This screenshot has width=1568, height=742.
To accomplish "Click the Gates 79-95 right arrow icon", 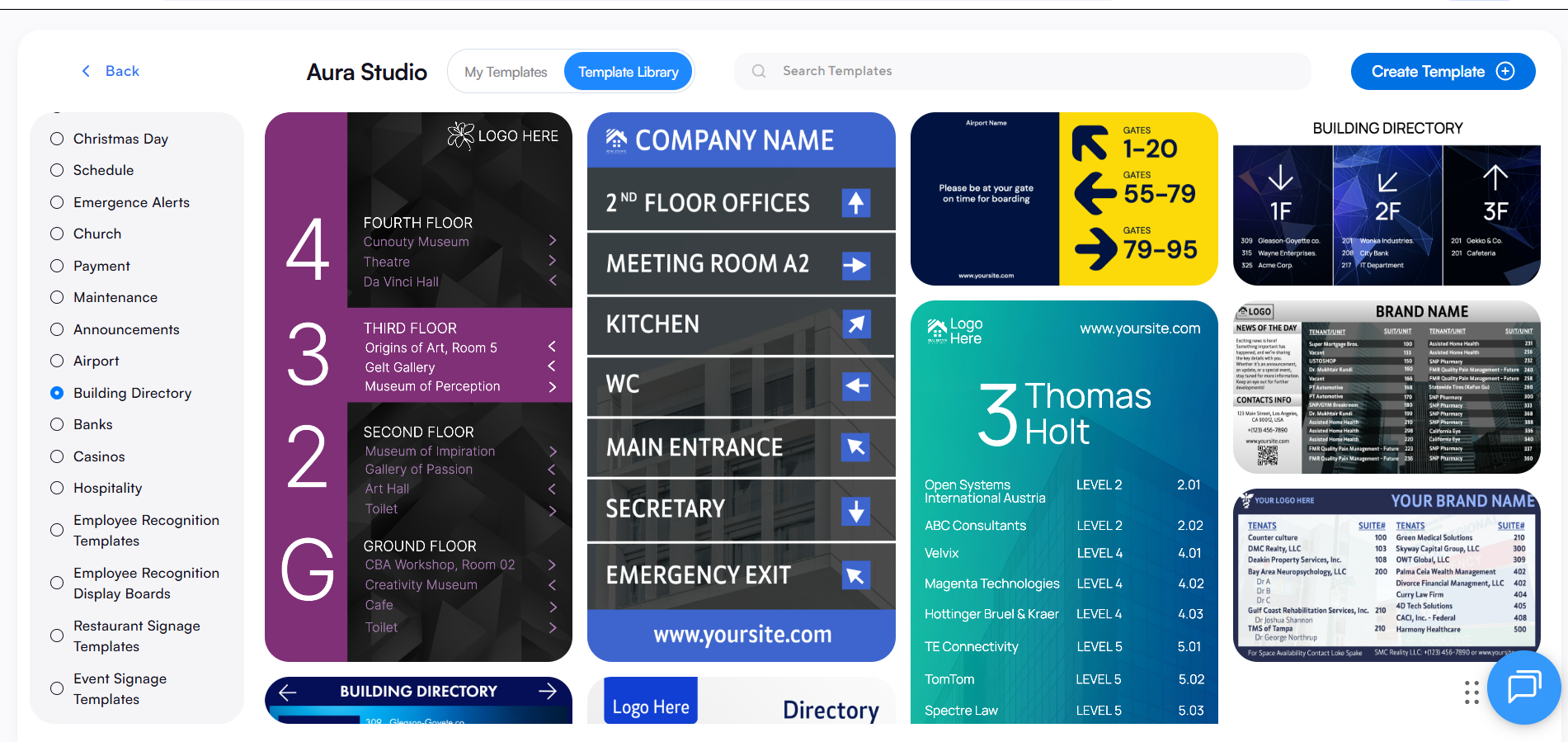I will click(x=1095, y=248).
